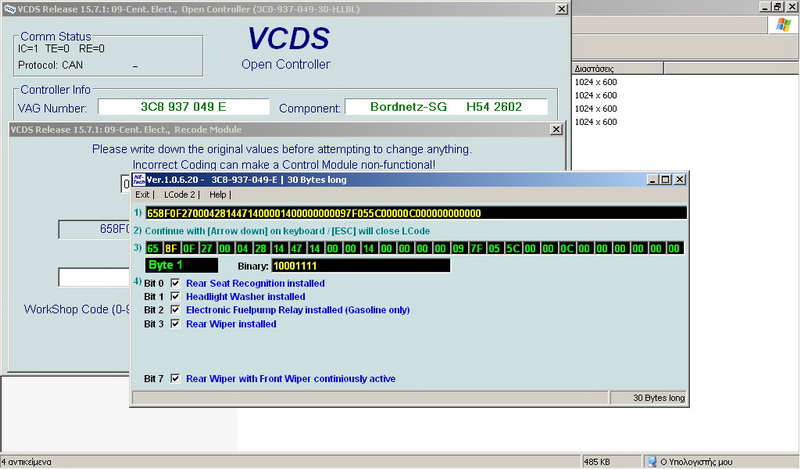Click the VAG Number field 3C8 937 049 E
800x469 pixels.
[184, 107]
